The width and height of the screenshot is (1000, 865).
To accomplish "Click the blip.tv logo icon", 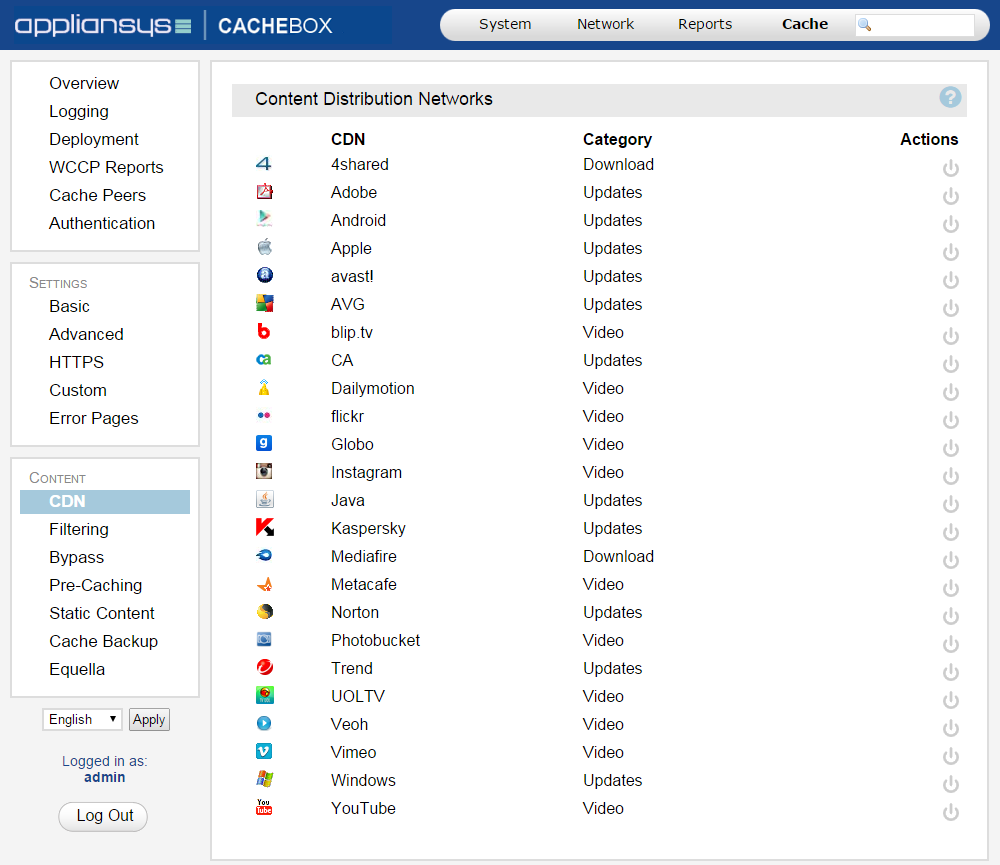I will click(264, 331).
